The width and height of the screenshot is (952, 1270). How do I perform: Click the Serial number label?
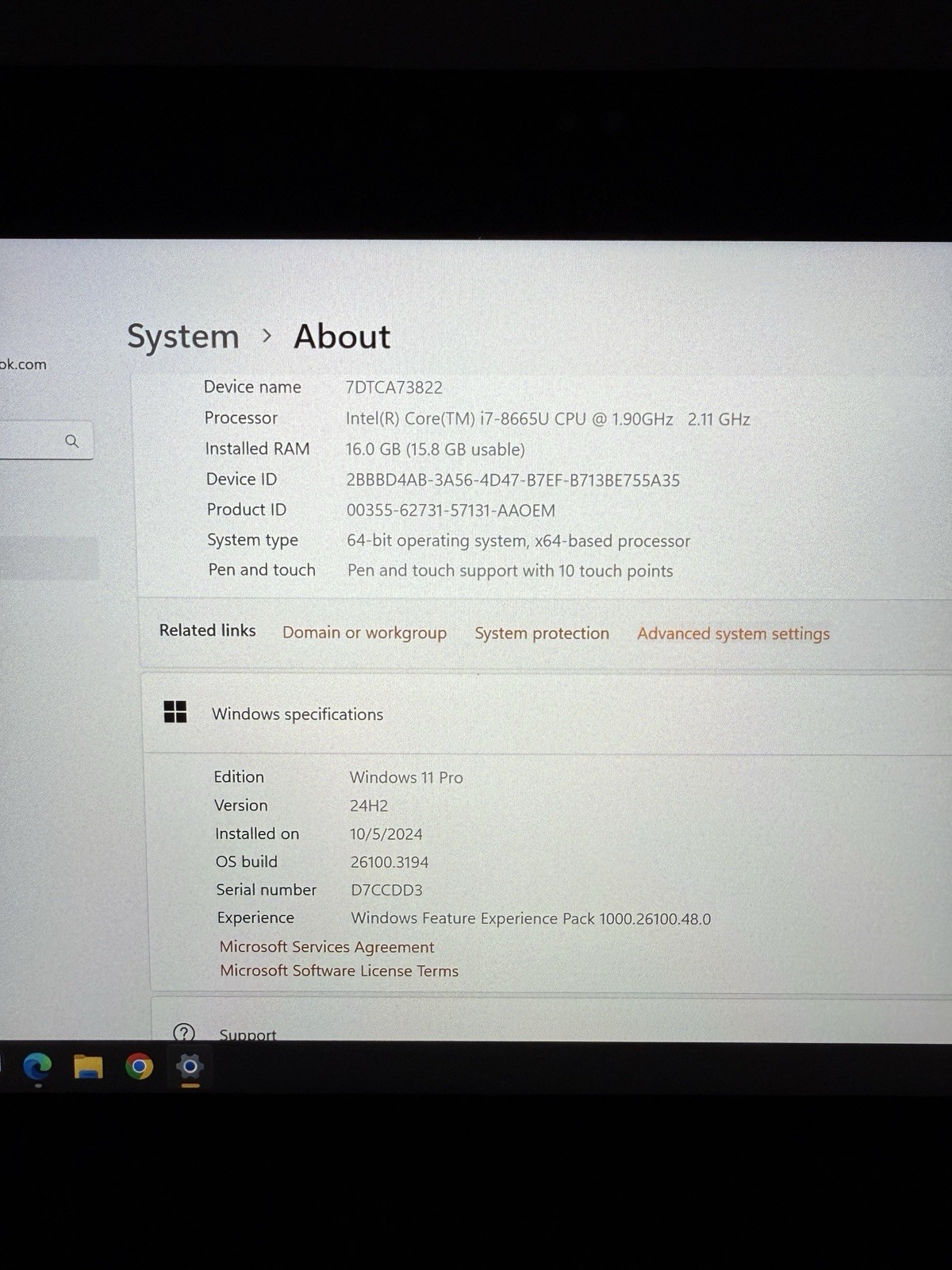click(x=267, y=889)
